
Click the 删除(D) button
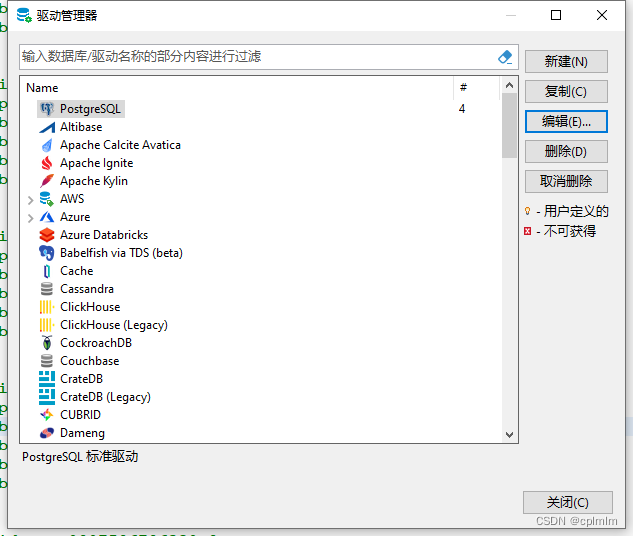pyautogui.click(x=566, y=151)
